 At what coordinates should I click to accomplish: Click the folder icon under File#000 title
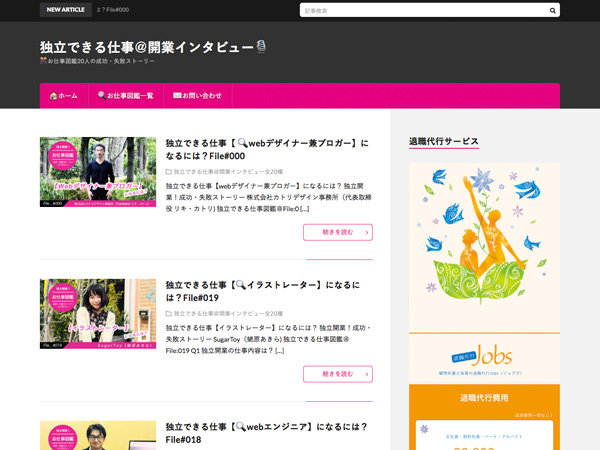click(168, 172)
